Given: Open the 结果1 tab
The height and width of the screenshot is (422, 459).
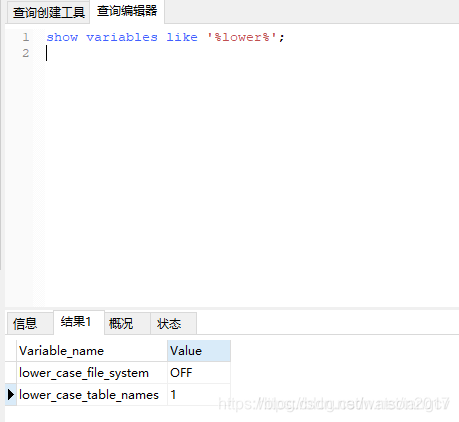Looking at the screenshot, I should (79, 322).
